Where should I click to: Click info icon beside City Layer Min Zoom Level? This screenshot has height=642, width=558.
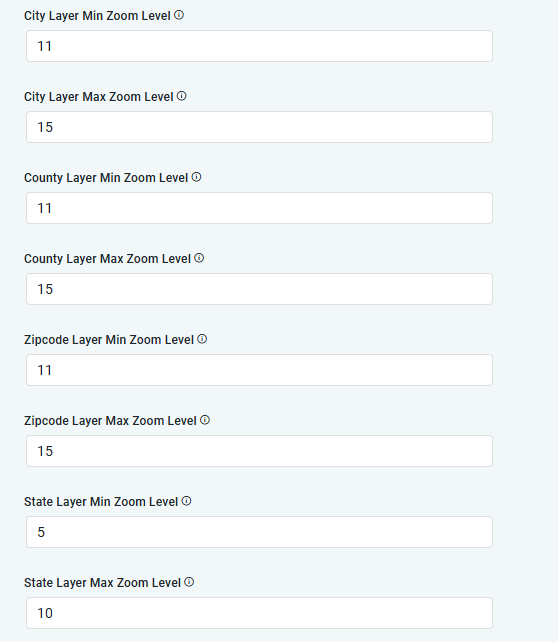point(179,15)
